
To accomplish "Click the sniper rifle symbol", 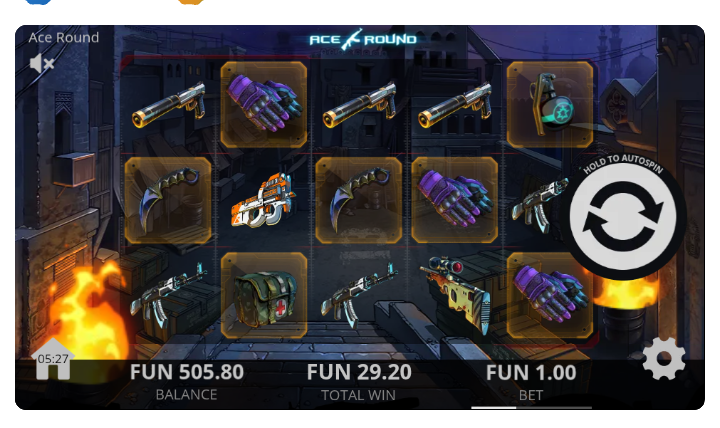I will [455, 294].
